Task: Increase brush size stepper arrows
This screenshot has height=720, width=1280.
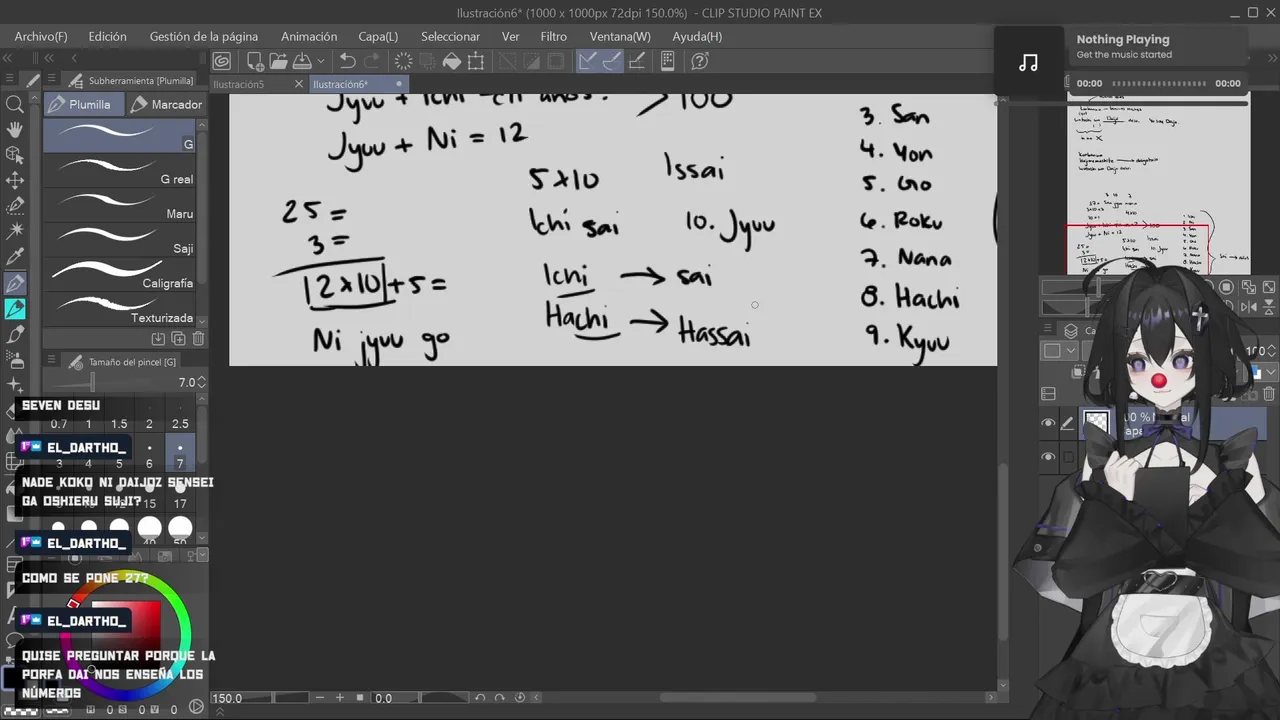Action: (x=202, y=382)
